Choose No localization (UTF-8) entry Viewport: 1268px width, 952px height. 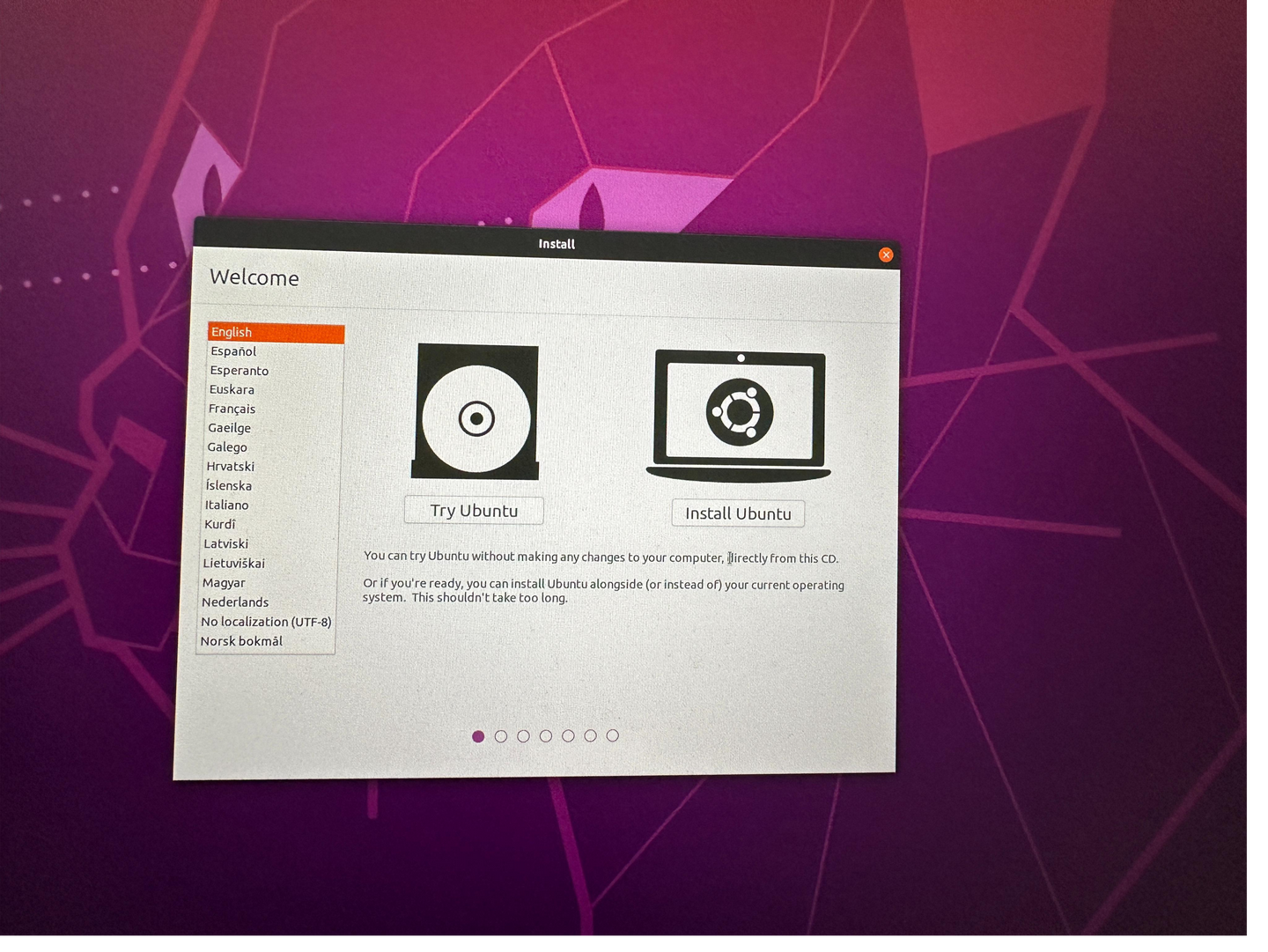pos(266,622)
